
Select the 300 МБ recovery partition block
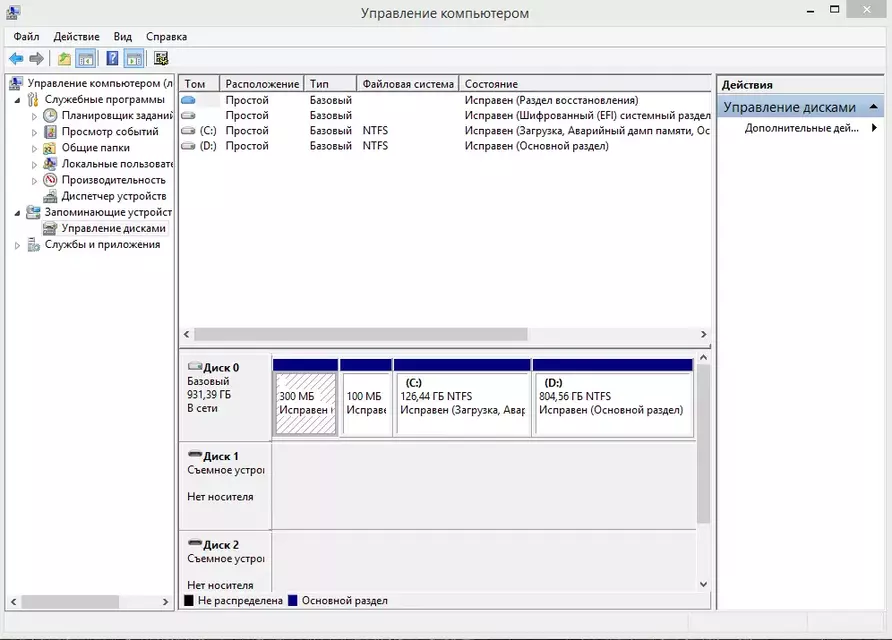click(305, 403)
